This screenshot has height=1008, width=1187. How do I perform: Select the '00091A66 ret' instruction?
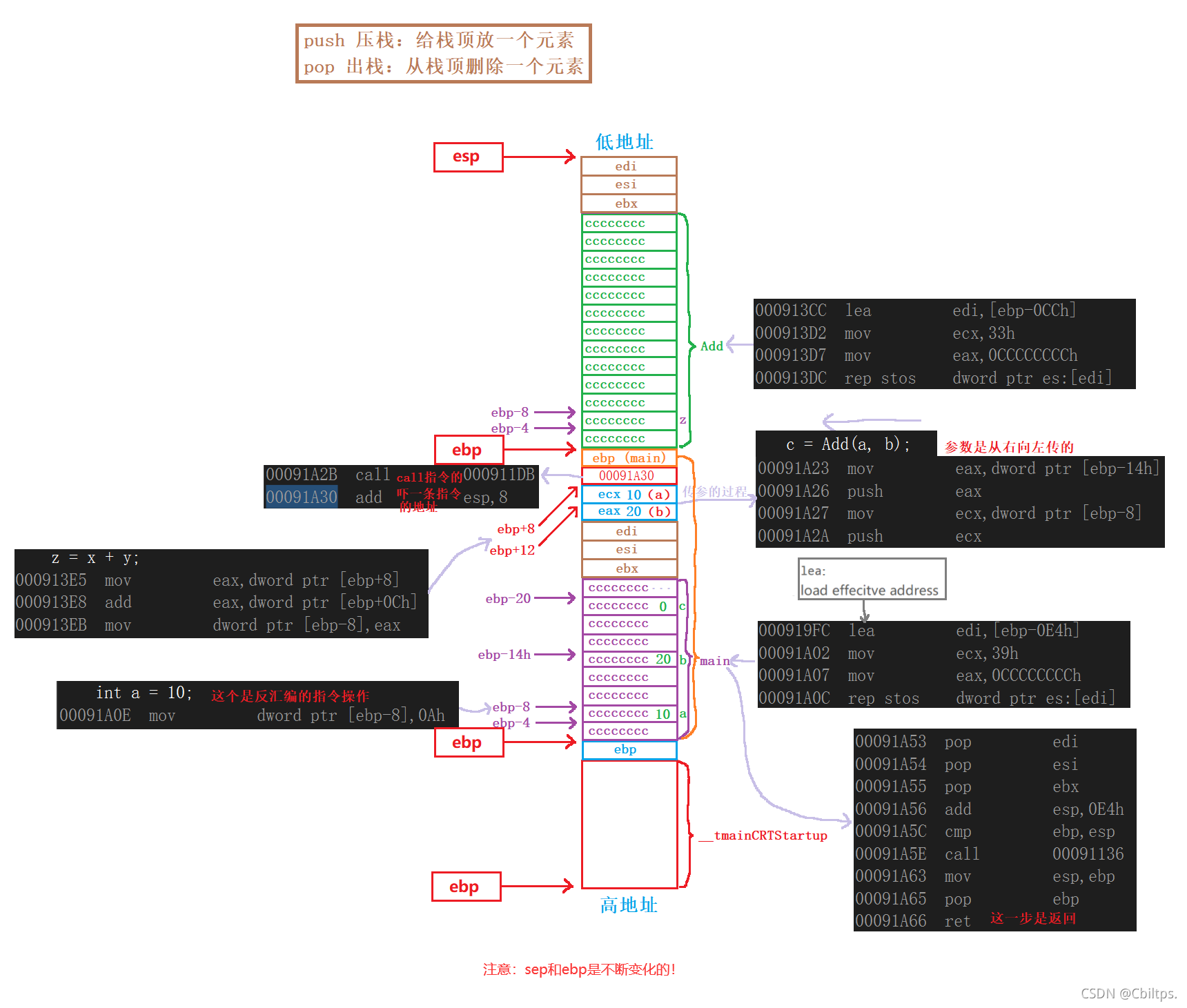(913, 921)
